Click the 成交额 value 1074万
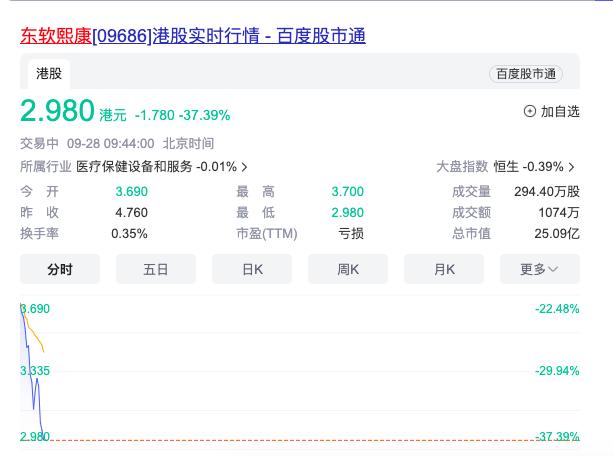 [x=559, y=212]
